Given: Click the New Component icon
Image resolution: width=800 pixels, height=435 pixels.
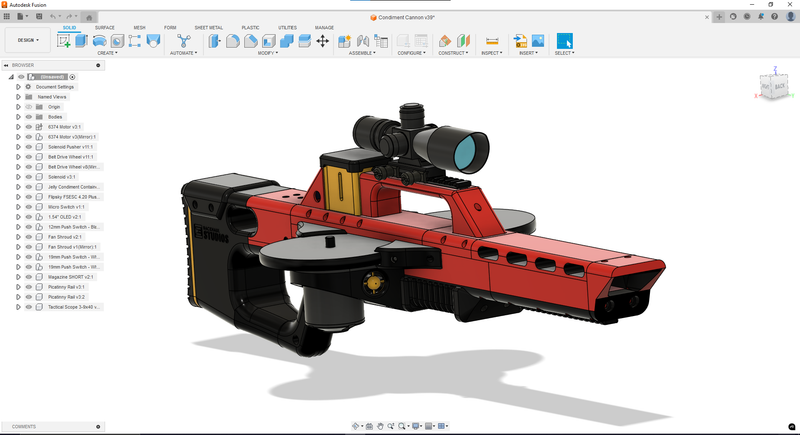Looking at the screenshot, I should click(344, 41).
